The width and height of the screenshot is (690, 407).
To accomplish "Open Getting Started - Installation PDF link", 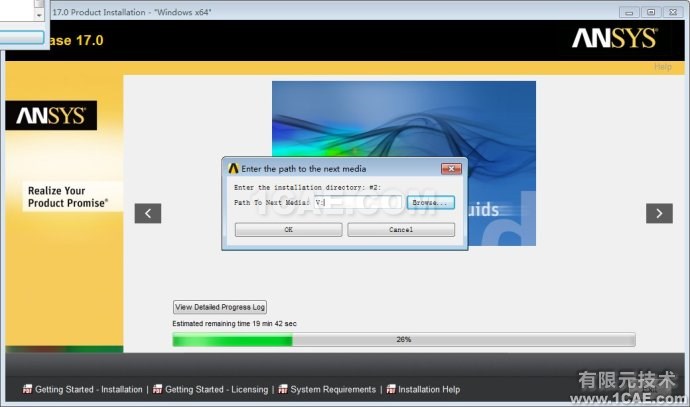I will point(88,389).
